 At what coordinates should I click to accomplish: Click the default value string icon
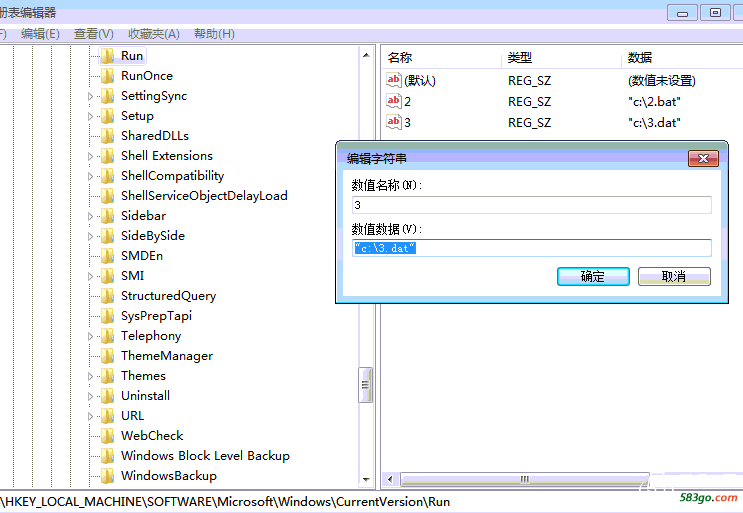tap(394, 80)
